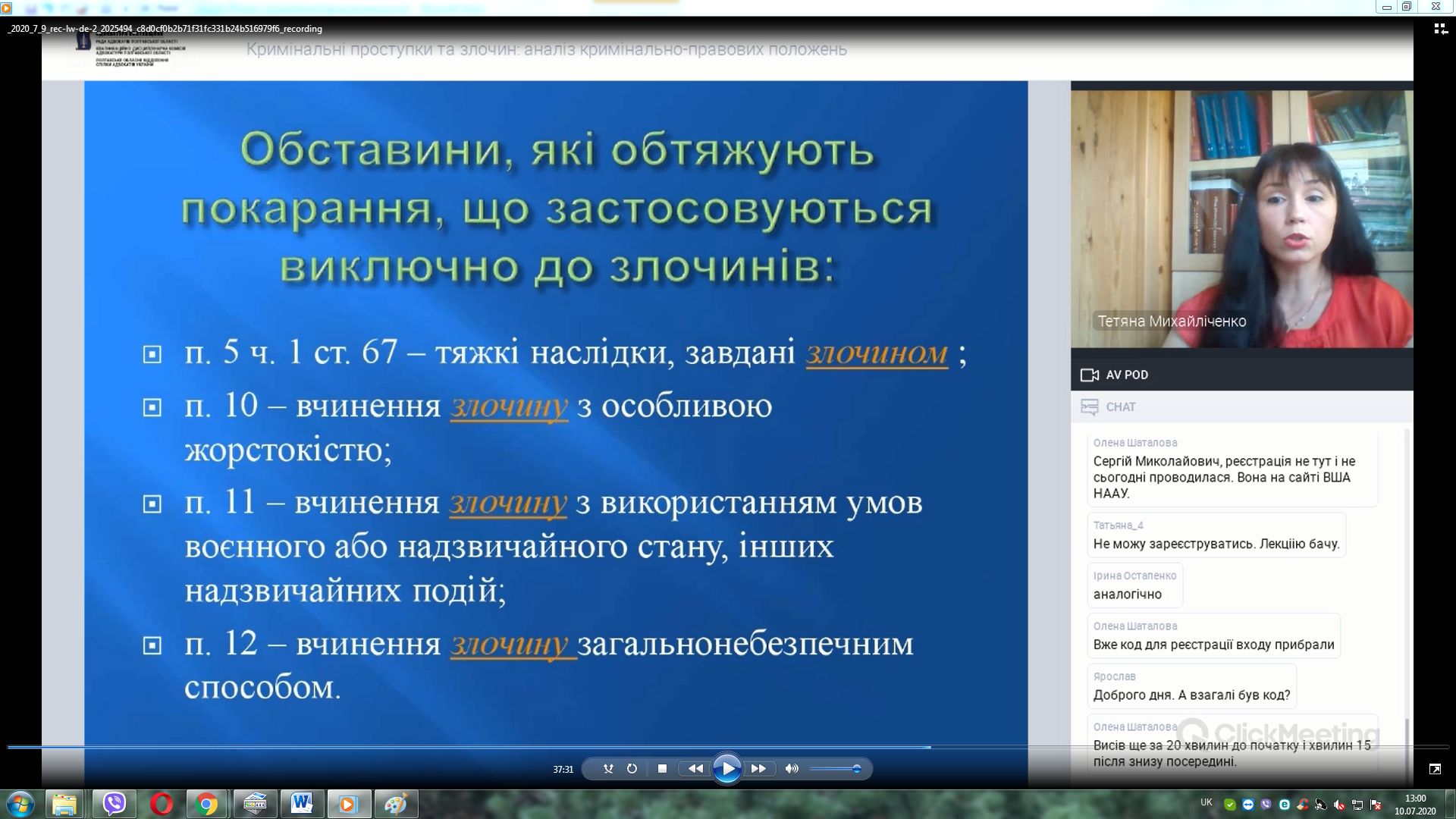Mute the player speaker icon

(x=792, y=768)
